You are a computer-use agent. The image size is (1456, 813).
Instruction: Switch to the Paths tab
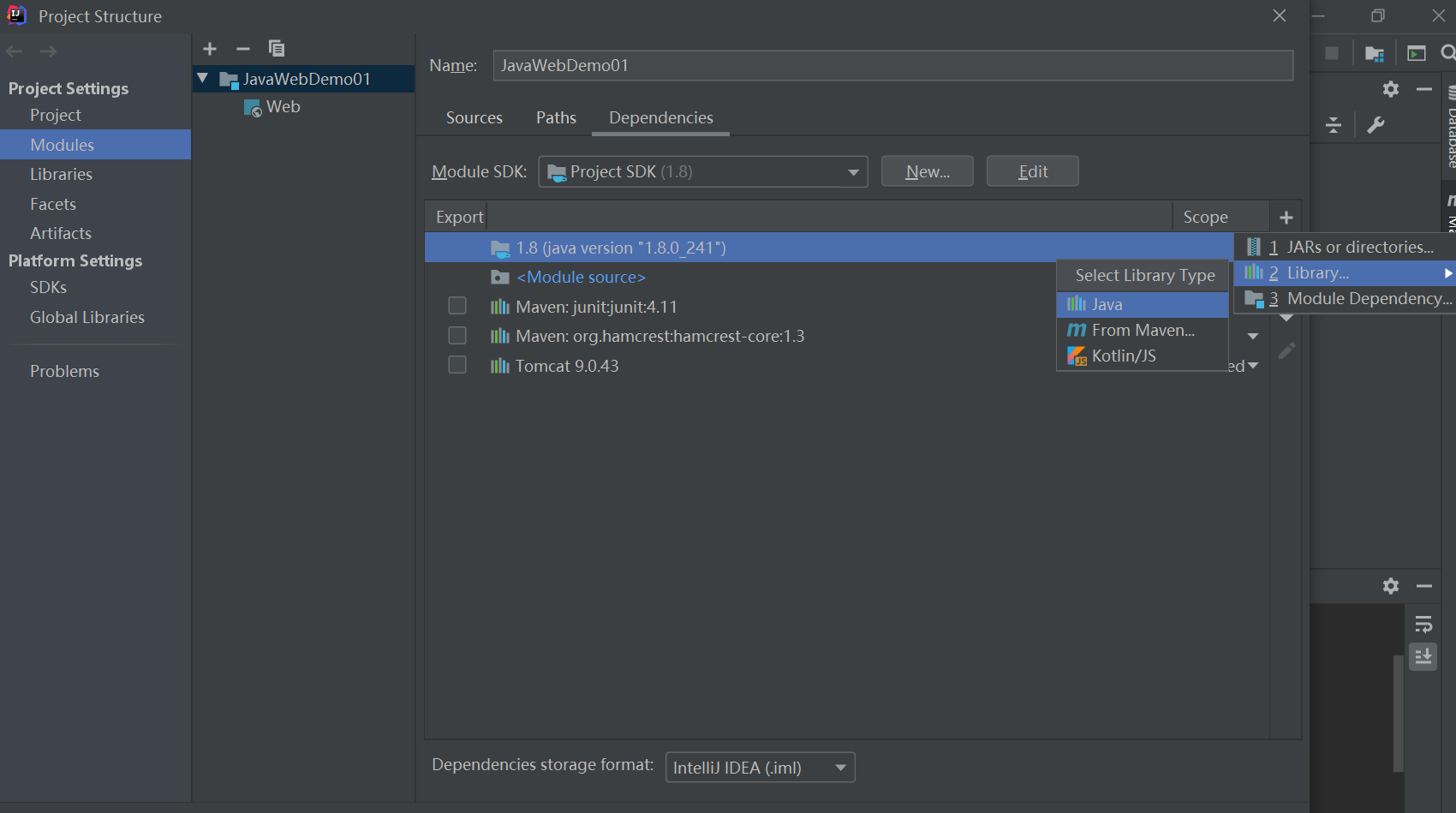(556, 118)
